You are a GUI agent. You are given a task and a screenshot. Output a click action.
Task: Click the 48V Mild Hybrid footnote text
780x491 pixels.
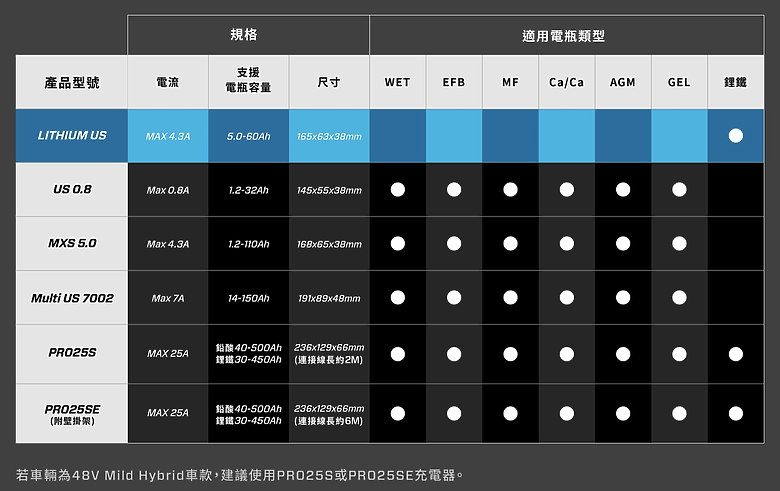pos(240,475)
